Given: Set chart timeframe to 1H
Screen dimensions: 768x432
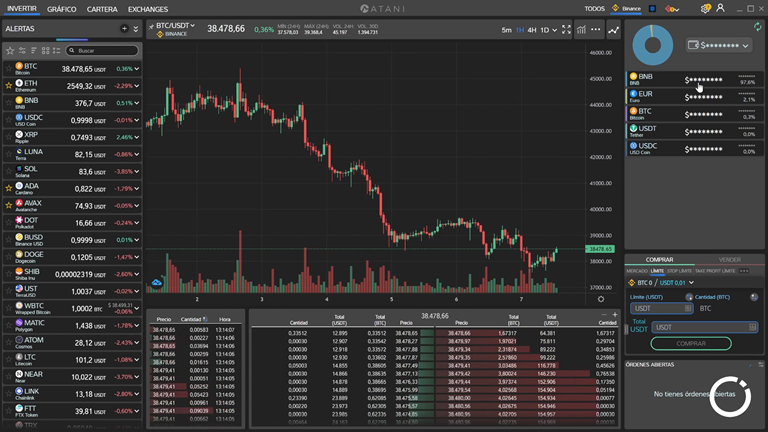Looking at the screenshot, I should pos(520,30).
